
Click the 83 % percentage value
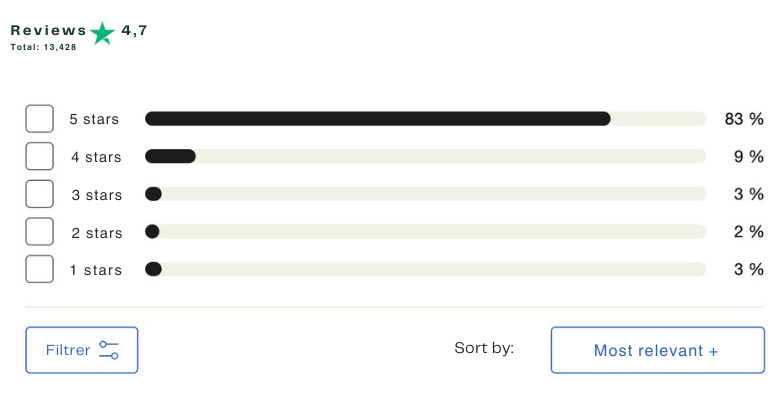tap(744, 119)
